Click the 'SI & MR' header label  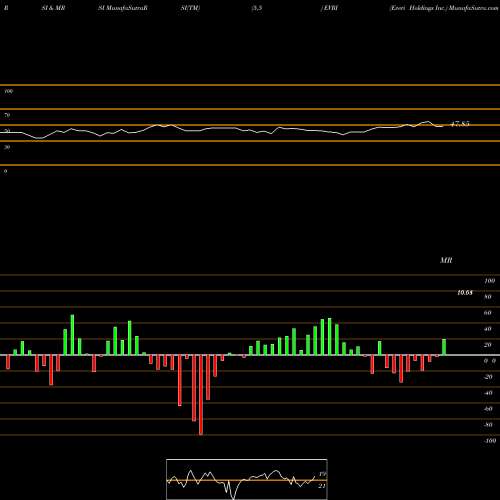pyautogui.click(x=53, y=8)
